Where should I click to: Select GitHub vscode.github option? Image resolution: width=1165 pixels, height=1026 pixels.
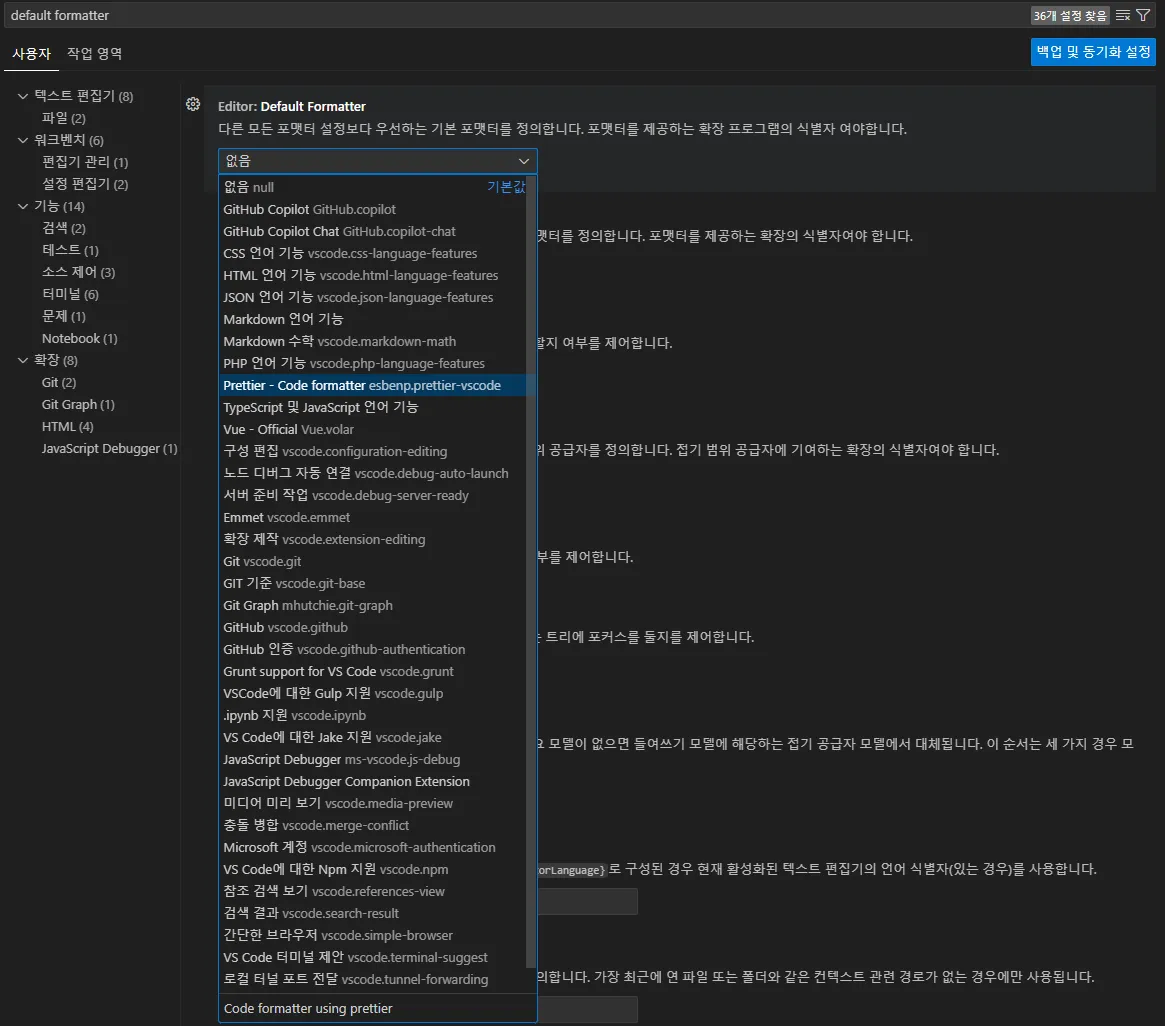click(x=373, y=627)
